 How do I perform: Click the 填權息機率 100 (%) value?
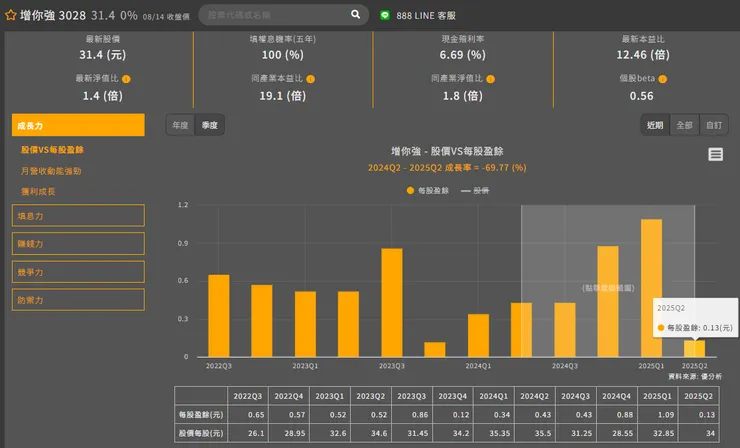(x=283, y=55)
